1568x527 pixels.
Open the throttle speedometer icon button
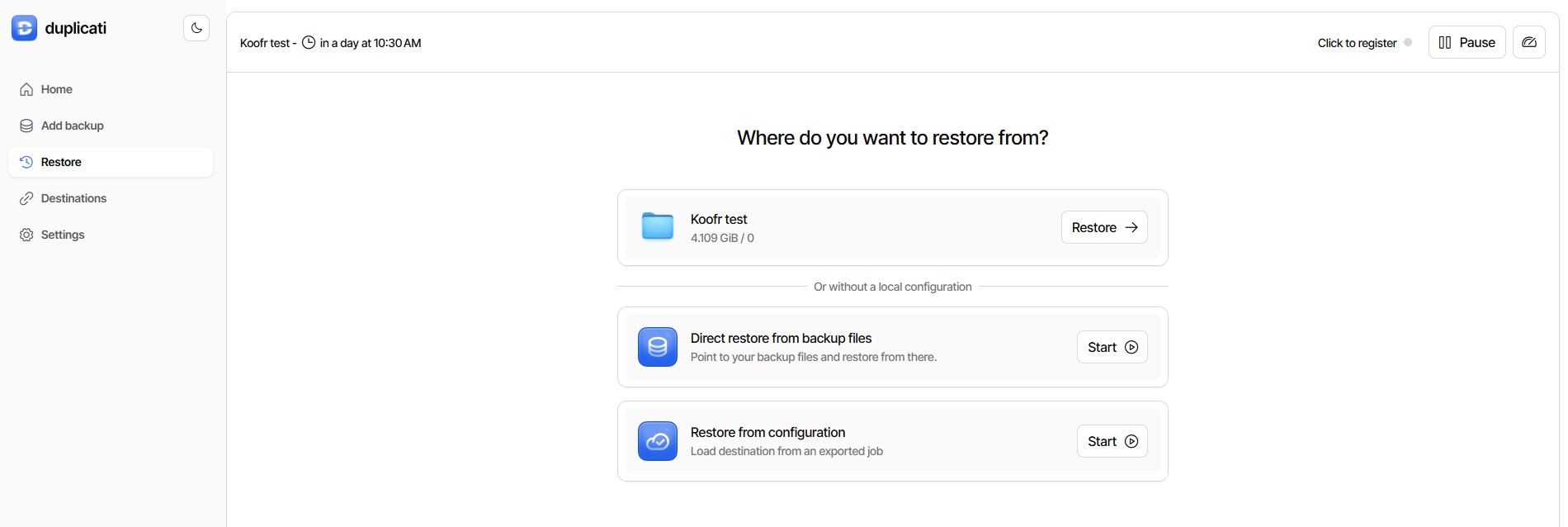pos(1529,42)
